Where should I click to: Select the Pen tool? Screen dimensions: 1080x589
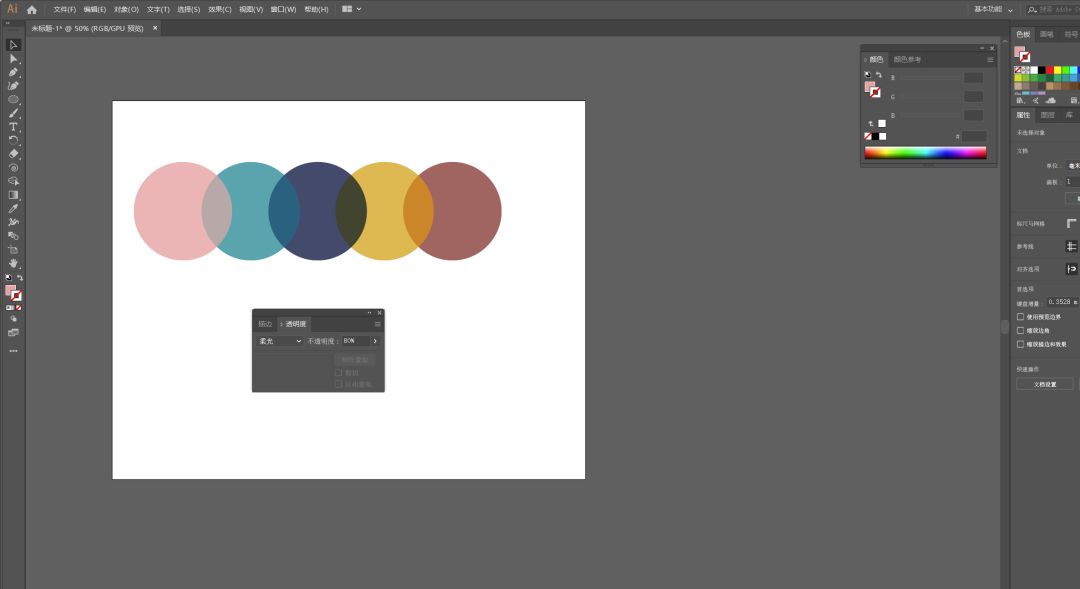coord(13,72)
